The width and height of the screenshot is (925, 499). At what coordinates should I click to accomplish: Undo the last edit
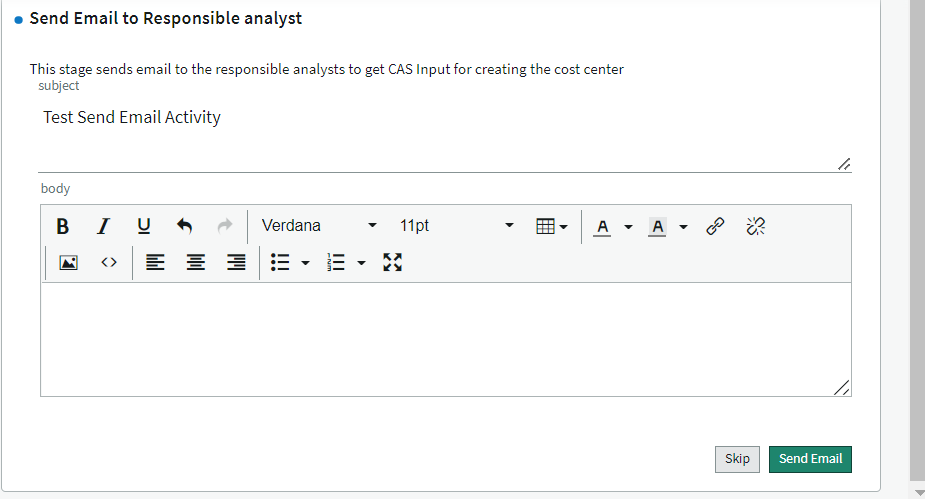[x=184, y=226]
